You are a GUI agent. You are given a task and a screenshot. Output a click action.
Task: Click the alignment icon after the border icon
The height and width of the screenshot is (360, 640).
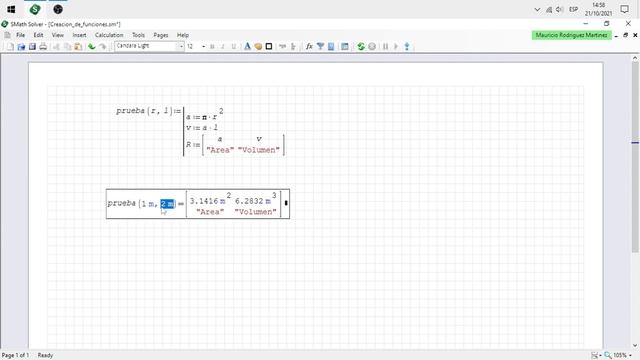(282, 47)
